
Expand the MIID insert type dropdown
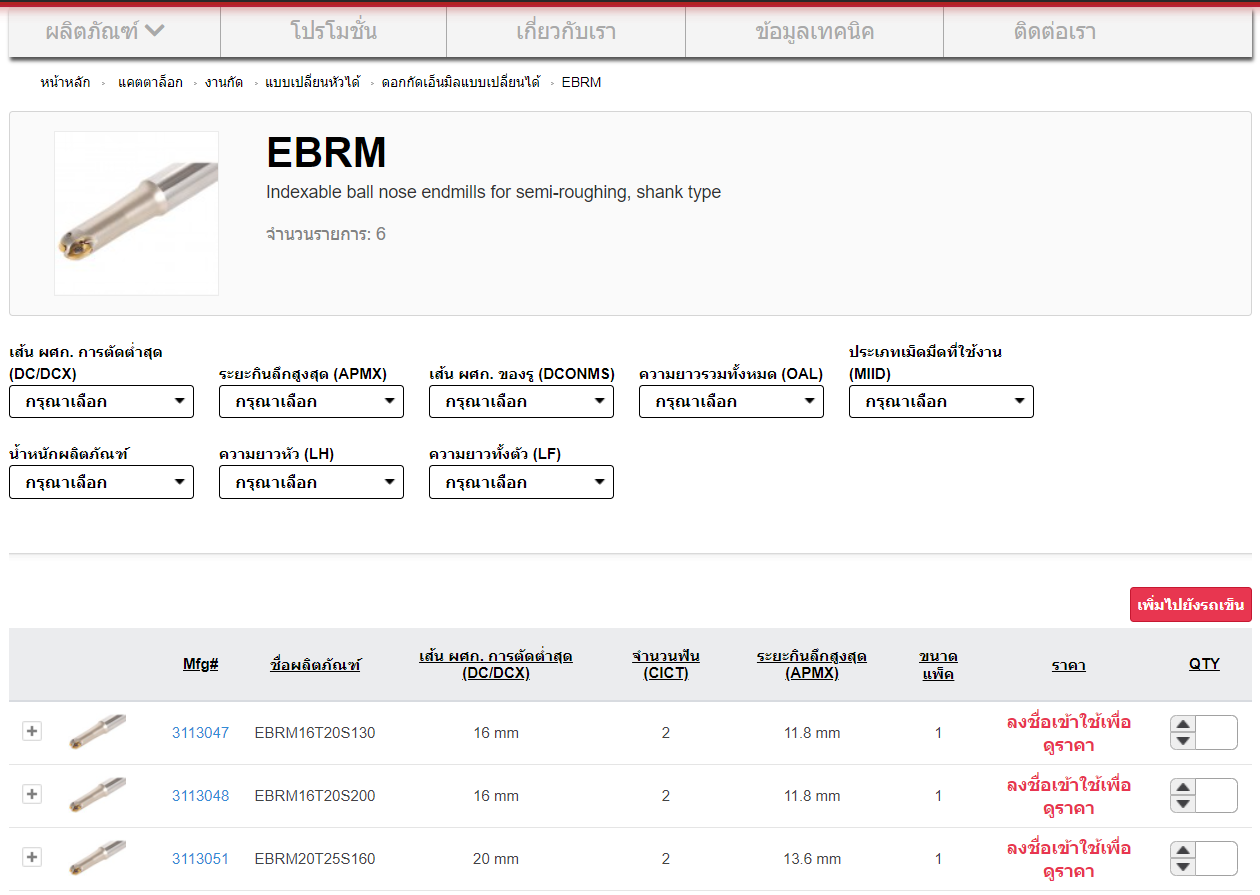[941, 402]
